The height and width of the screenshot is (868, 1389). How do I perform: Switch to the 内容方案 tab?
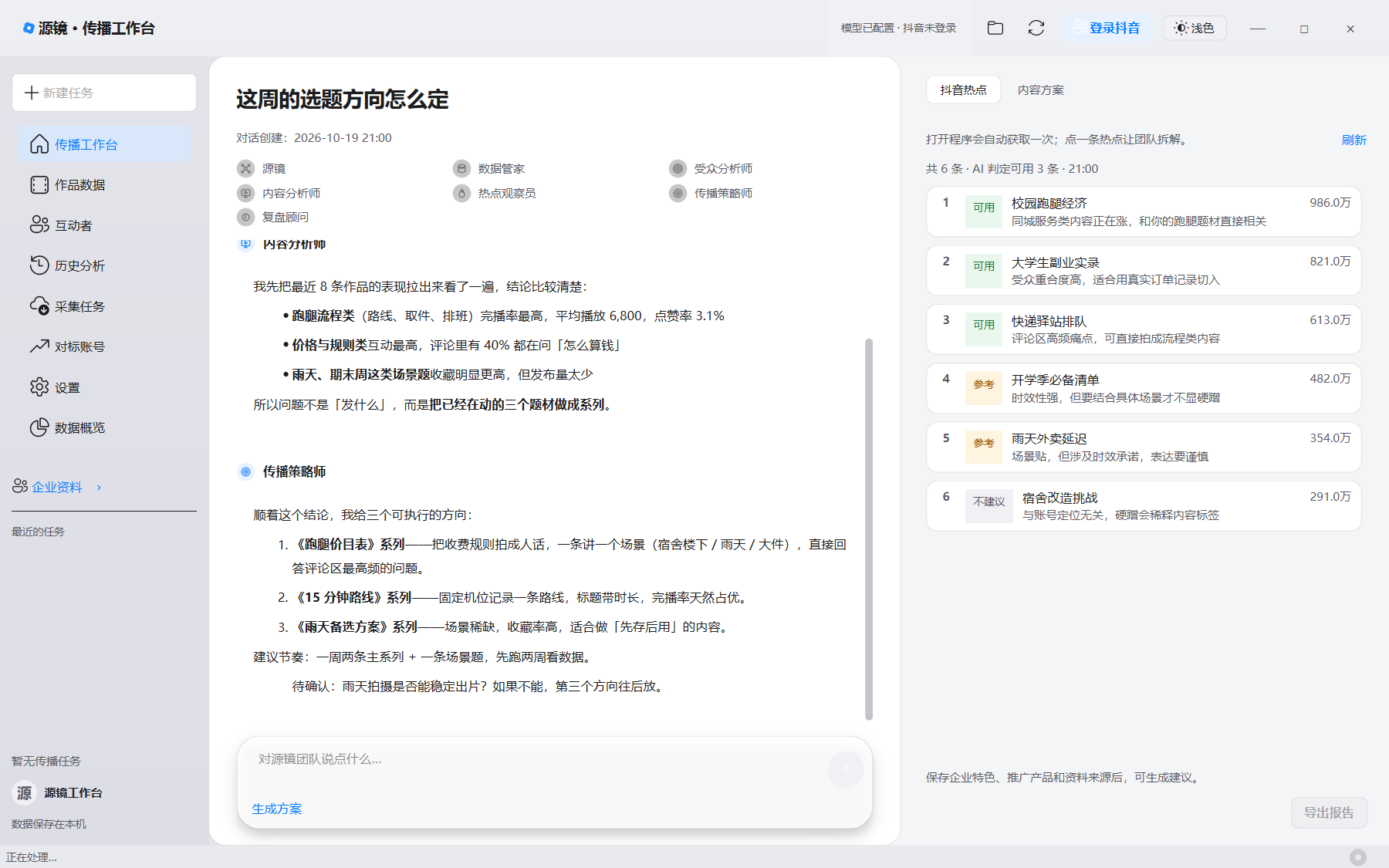pyautogui.click(x=1040, y=90)
